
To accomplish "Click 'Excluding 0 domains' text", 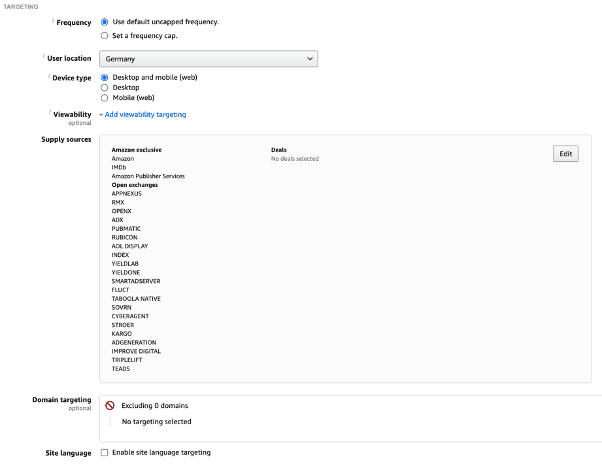I will point(154,406).
